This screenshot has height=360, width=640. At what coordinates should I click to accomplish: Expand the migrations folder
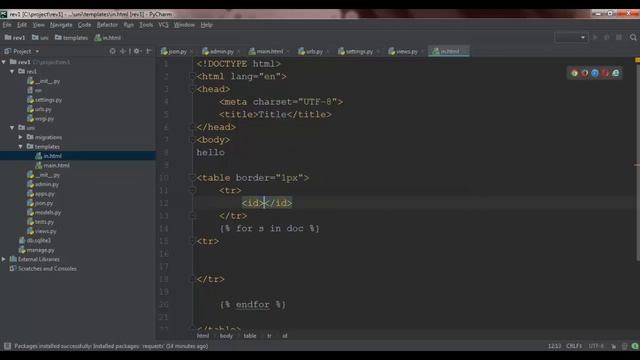click(x=20, y=137)
